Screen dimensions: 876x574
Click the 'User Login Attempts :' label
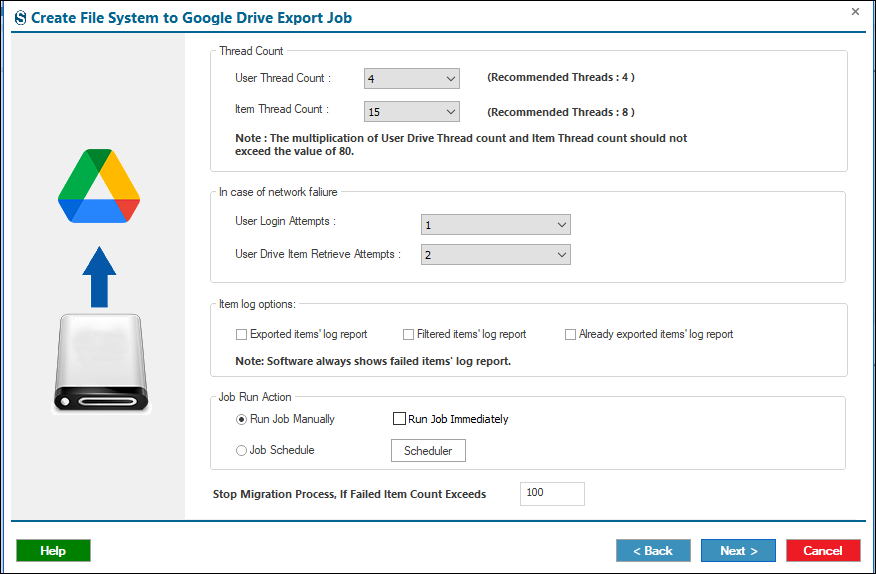pos(285,221)
